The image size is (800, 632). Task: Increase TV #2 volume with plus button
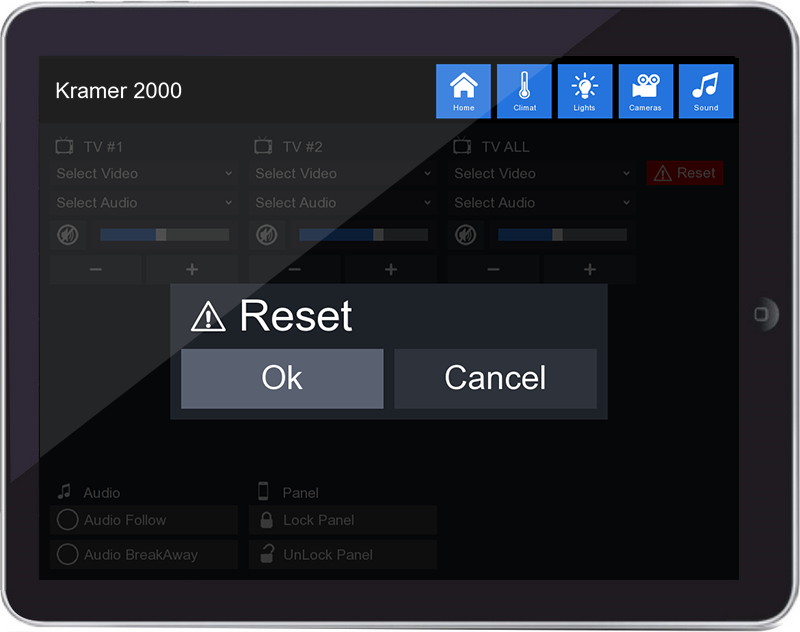pos(390,270)
